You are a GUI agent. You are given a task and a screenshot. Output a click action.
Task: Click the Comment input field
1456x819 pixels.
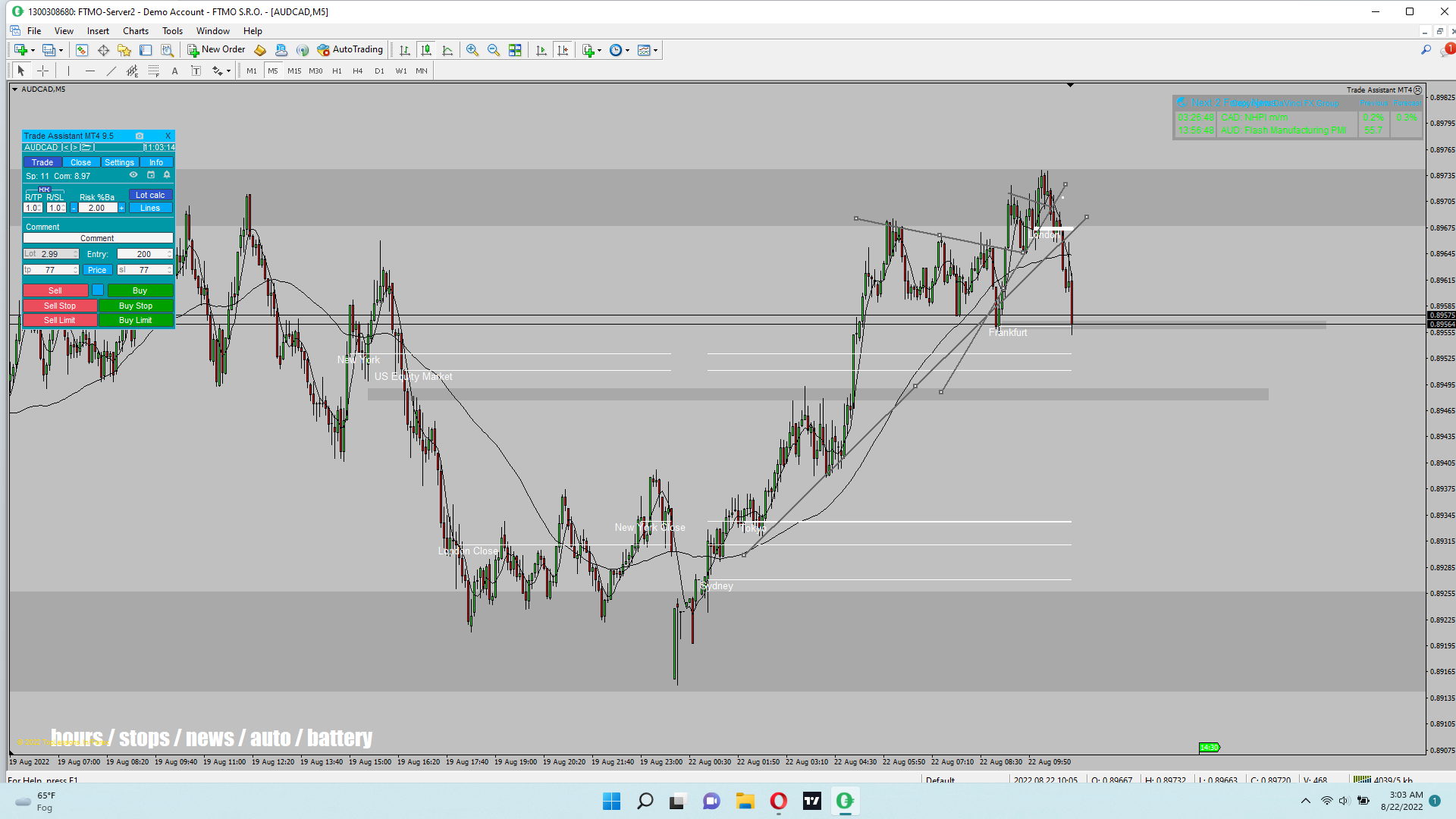tap(97, 238)
